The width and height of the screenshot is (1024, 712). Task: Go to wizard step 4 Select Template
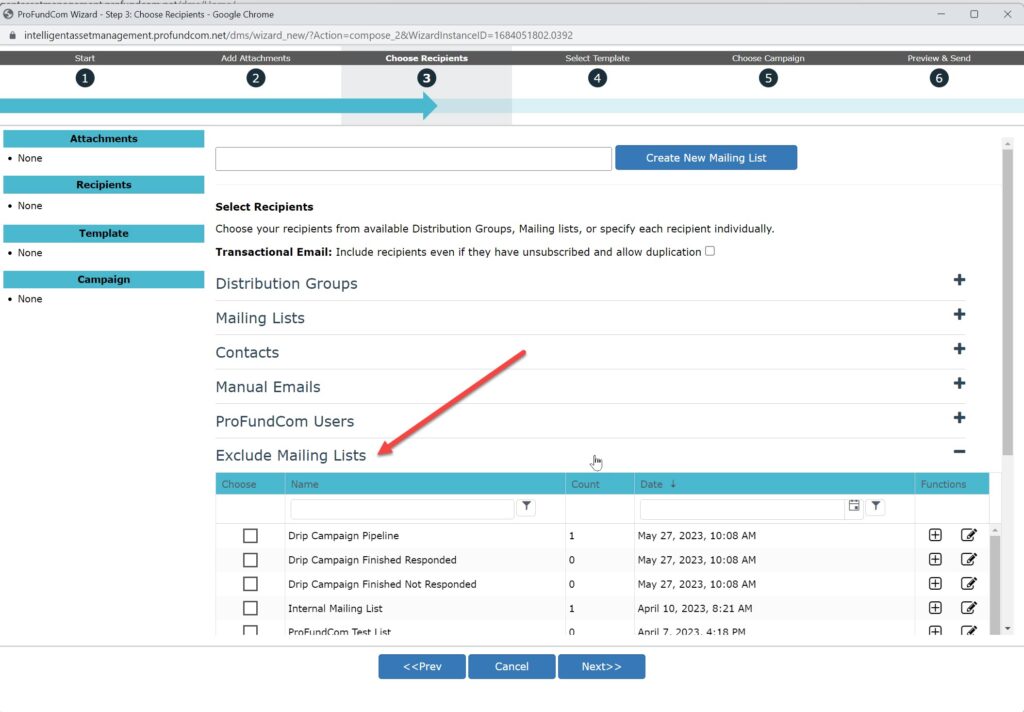[597, 78]
